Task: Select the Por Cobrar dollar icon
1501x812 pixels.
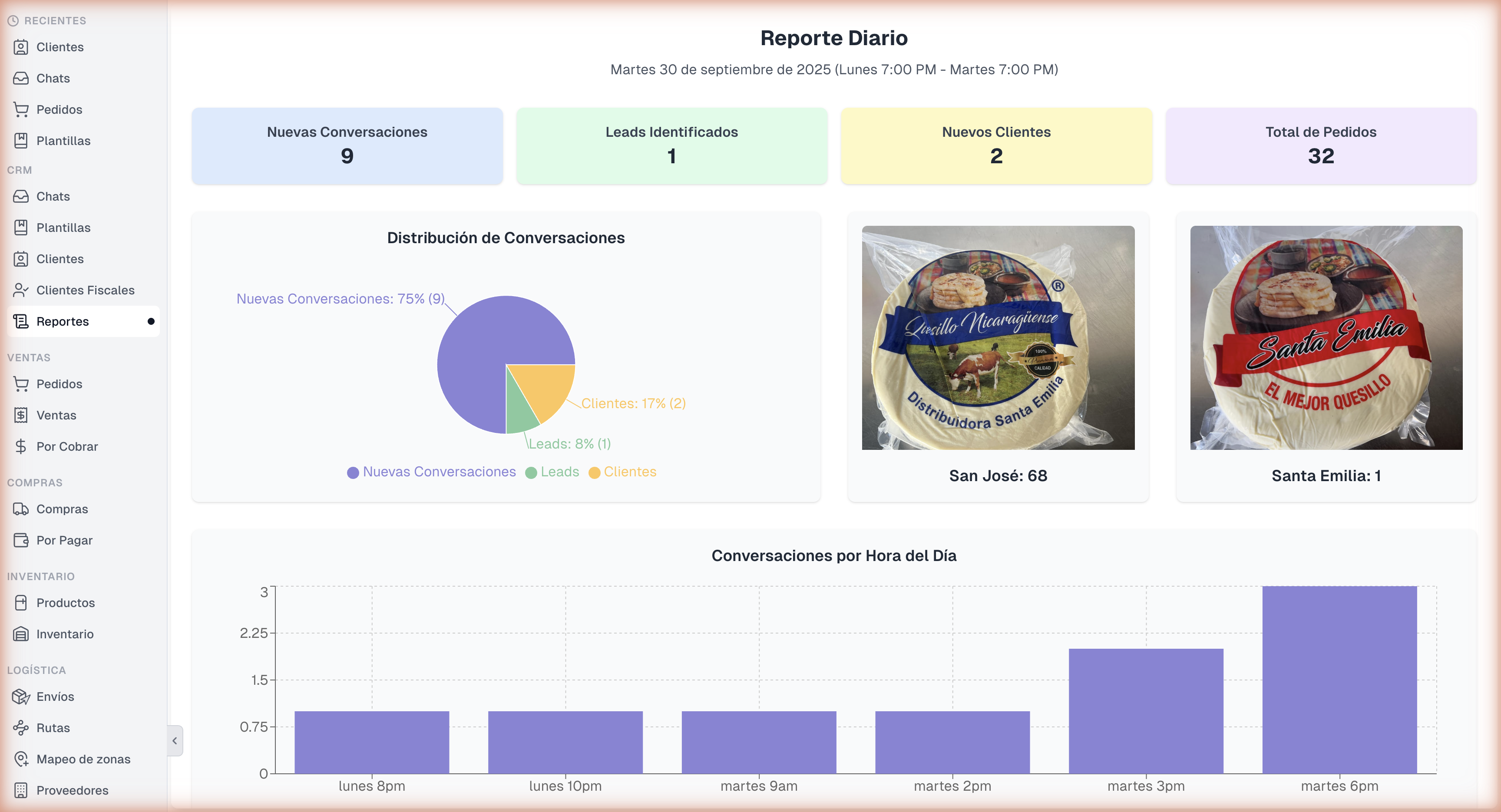Action: (20, 446)
